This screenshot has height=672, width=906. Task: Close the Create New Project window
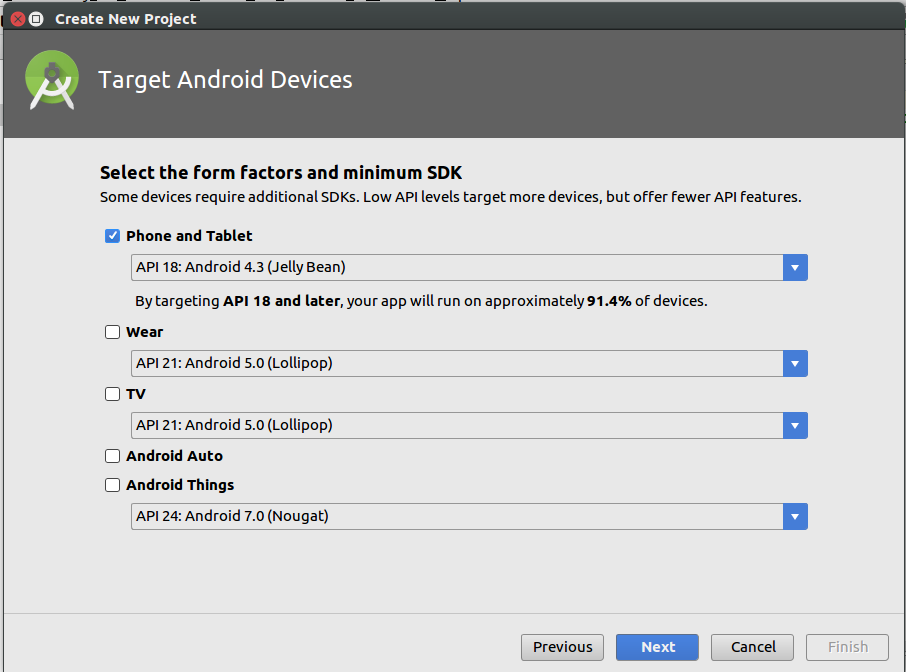[x=18, y=19]
